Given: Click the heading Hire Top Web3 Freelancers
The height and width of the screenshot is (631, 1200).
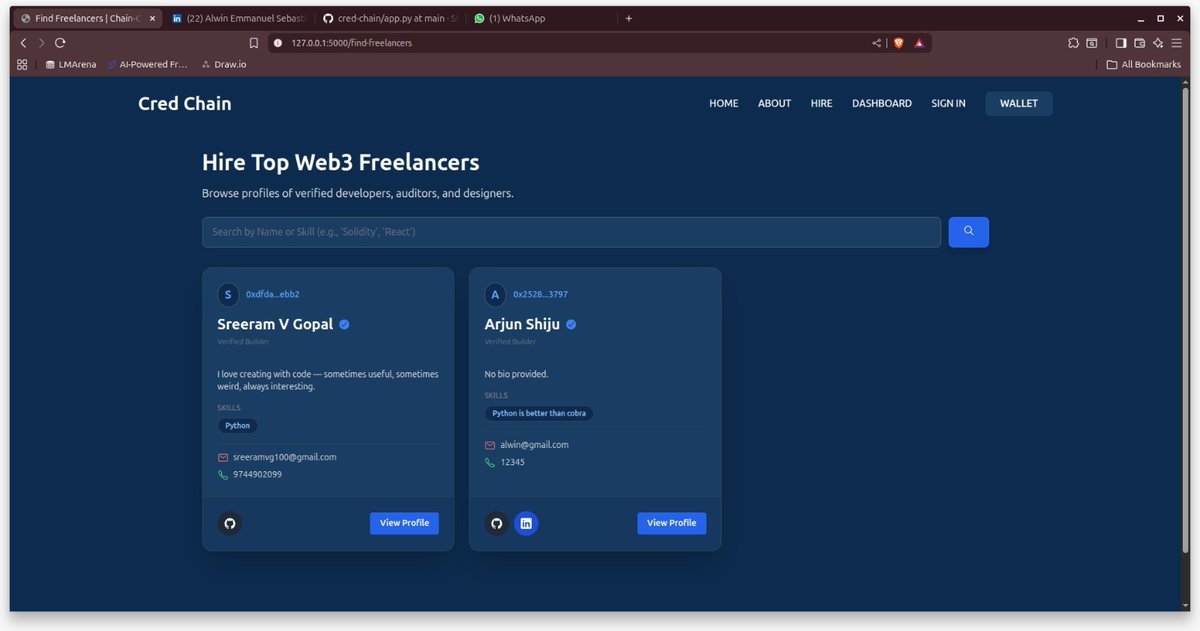Looking at the screenshot, I should pos(341,163).
